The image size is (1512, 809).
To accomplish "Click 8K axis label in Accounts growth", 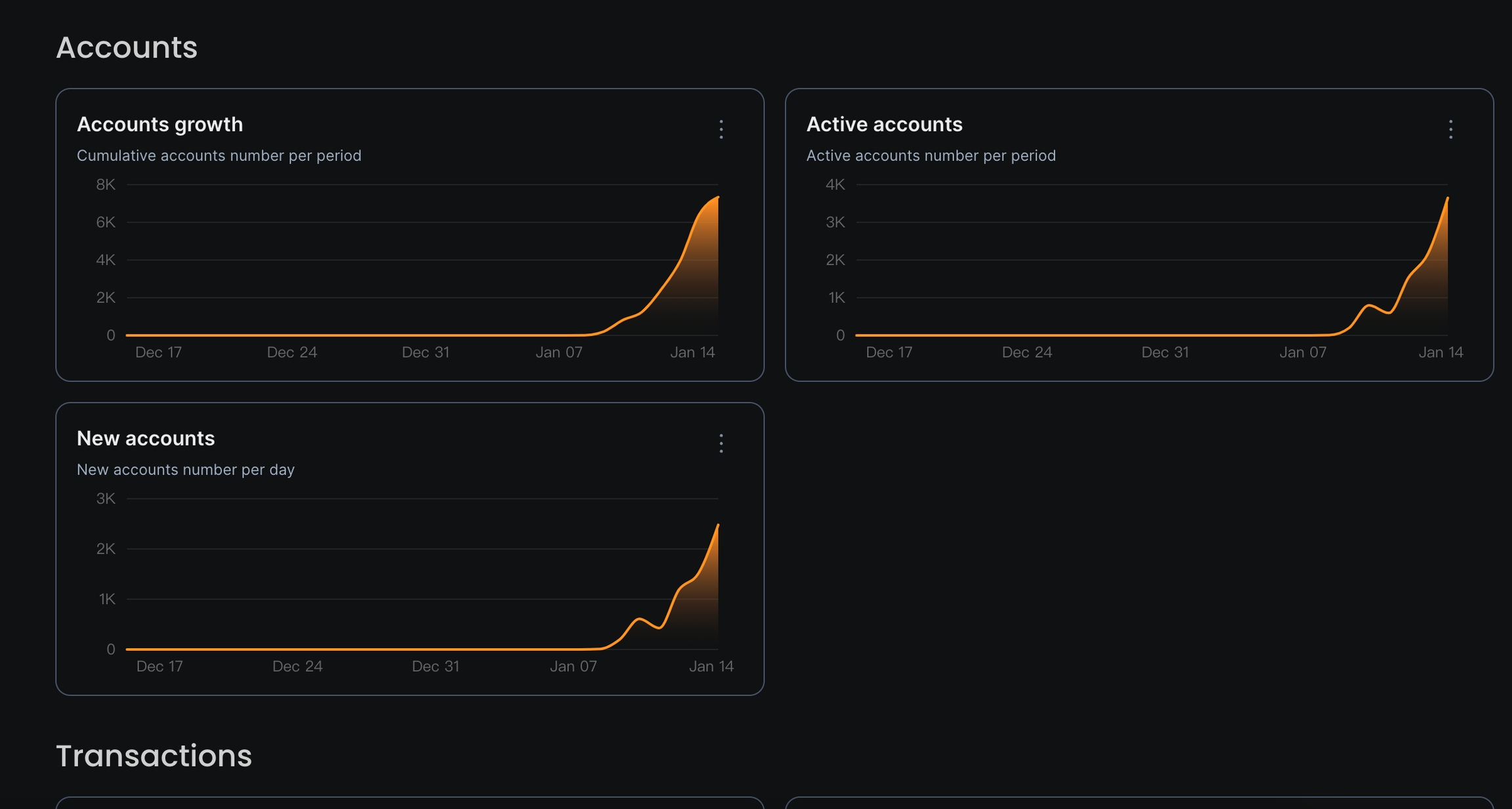I will click(106, 185).
